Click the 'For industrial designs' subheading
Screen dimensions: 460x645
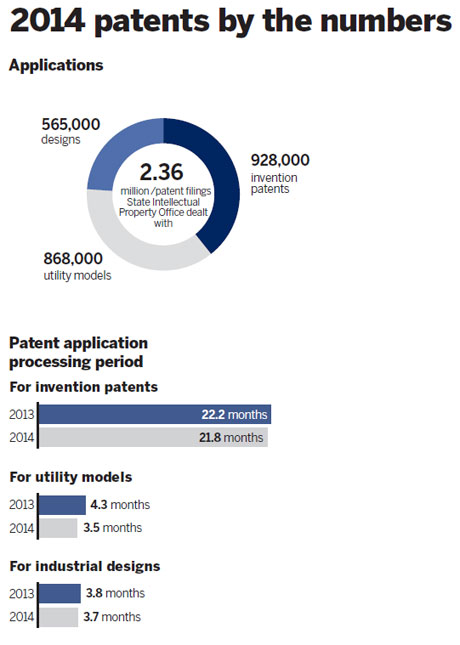pos(85,566)
